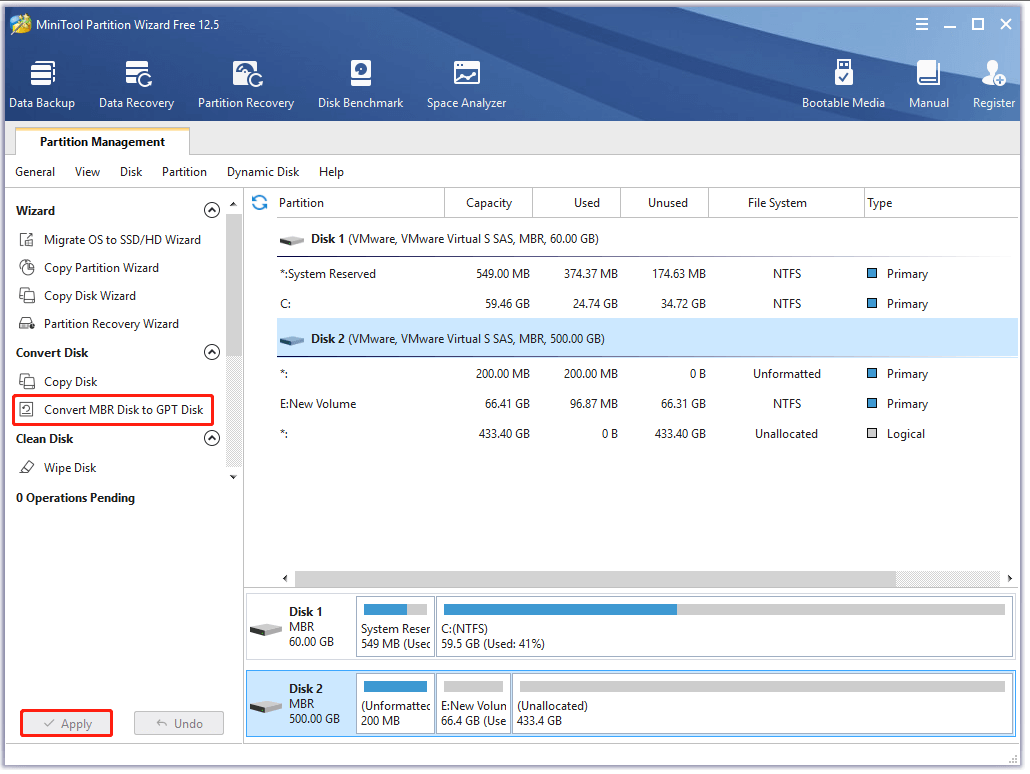Open the hamburger menu in title bar

(x=922, y=24)
